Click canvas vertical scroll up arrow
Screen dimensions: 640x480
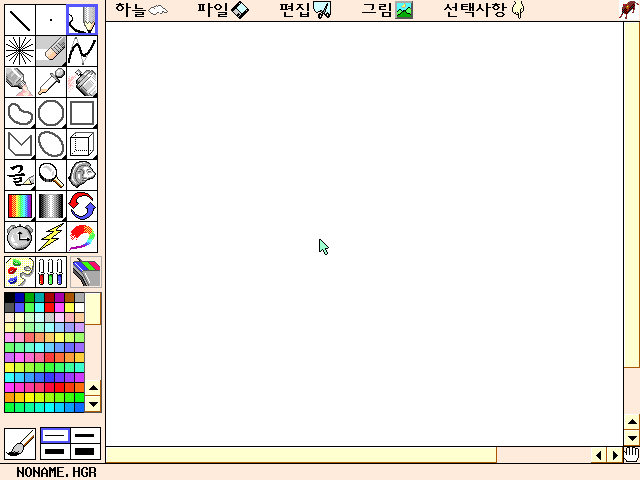(x=632, y=422)
